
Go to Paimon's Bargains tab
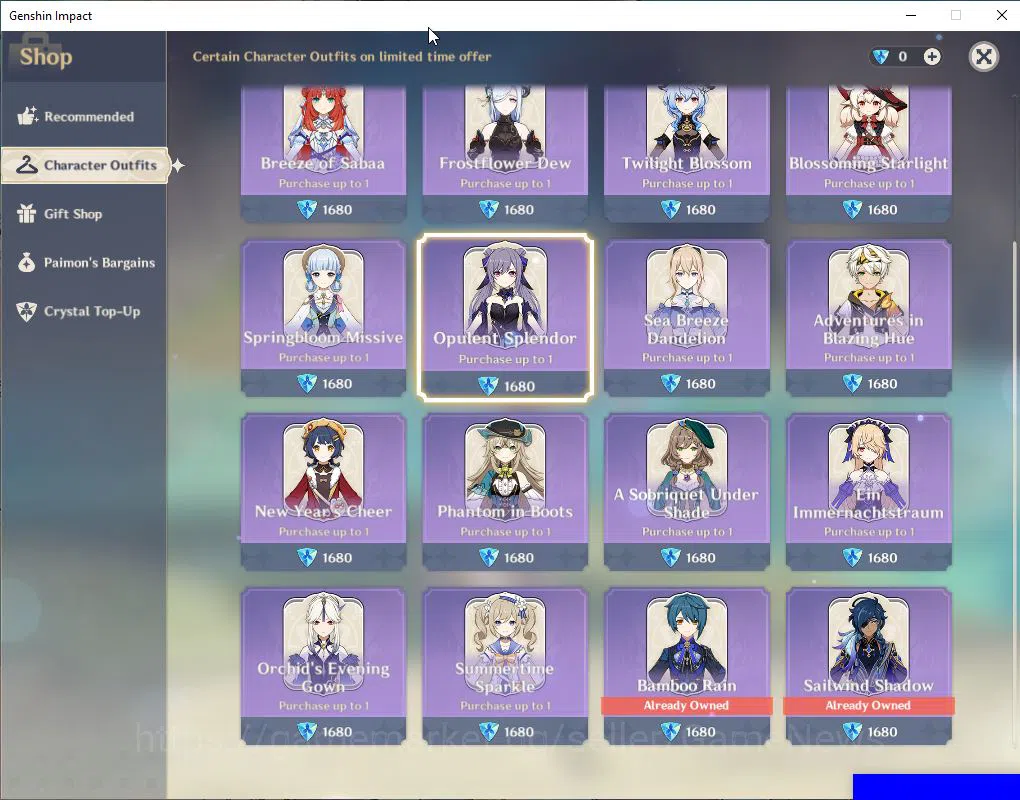(83, 263)
